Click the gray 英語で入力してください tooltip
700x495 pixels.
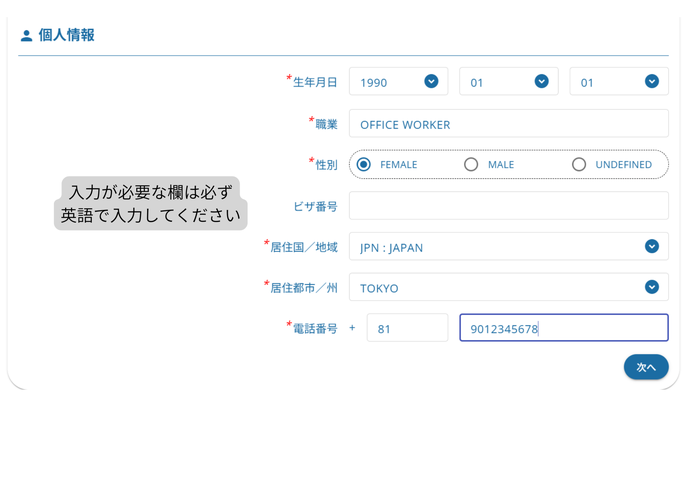coord(150,203)
